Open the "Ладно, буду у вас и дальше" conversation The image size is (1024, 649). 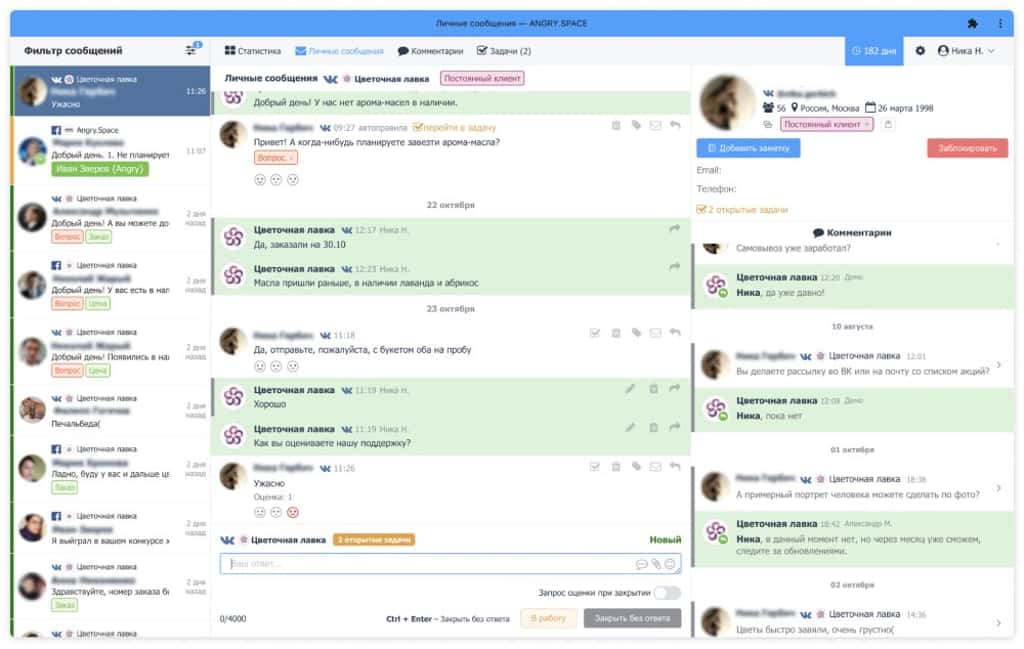[x=111, y=469]
